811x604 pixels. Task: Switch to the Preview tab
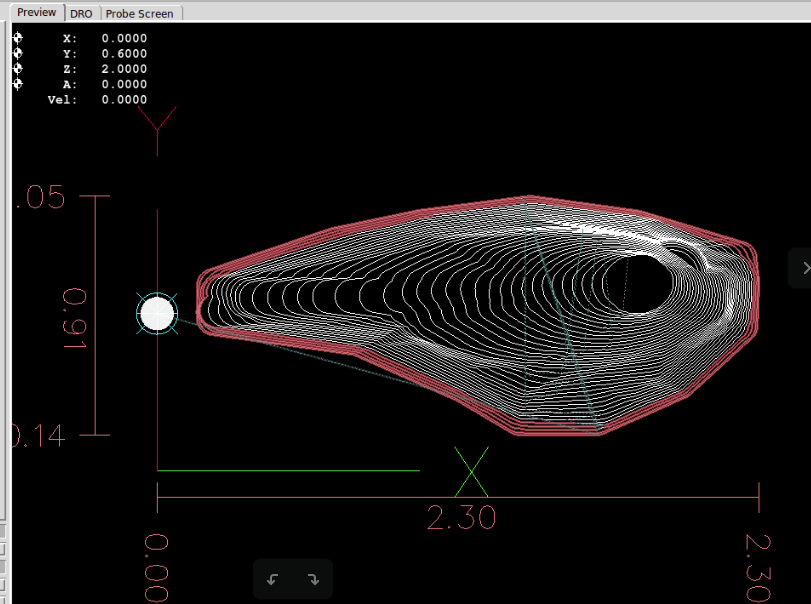(x=36, y=13)
